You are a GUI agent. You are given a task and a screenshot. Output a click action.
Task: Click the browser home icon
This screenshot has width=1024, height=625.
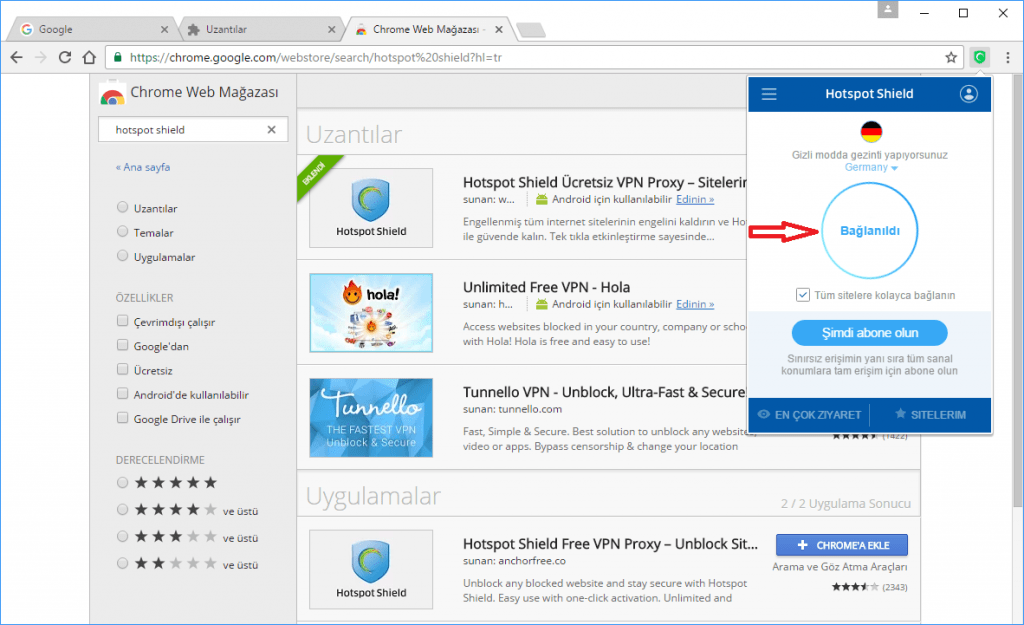(x=88, y=57)
